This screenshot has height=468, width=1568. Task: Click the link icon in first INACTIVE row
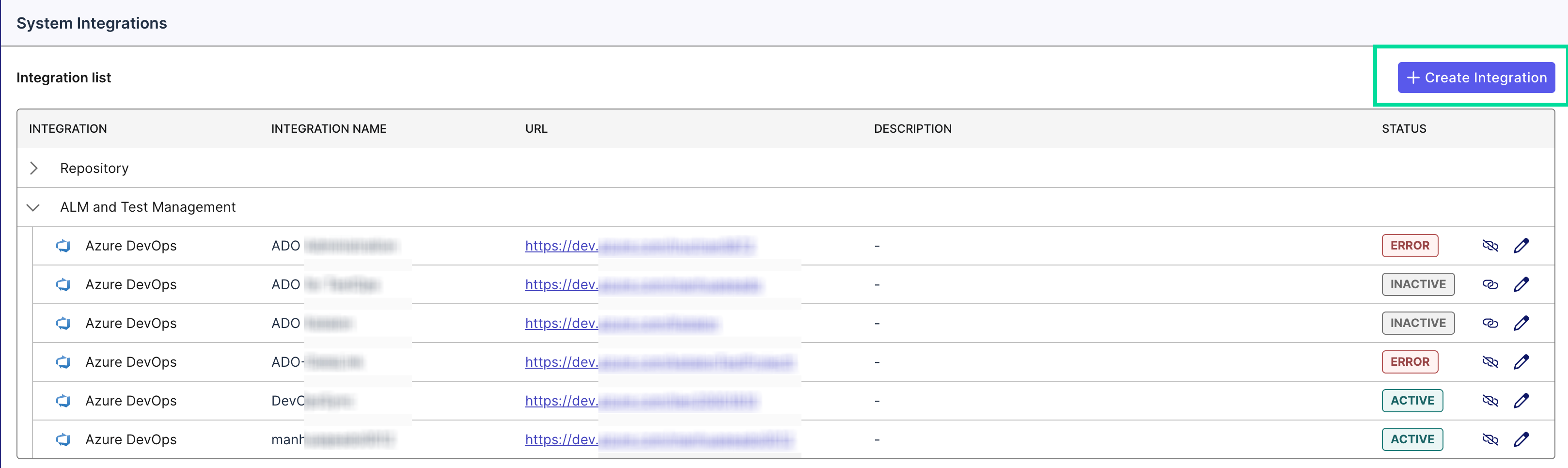coord(1490,284)
